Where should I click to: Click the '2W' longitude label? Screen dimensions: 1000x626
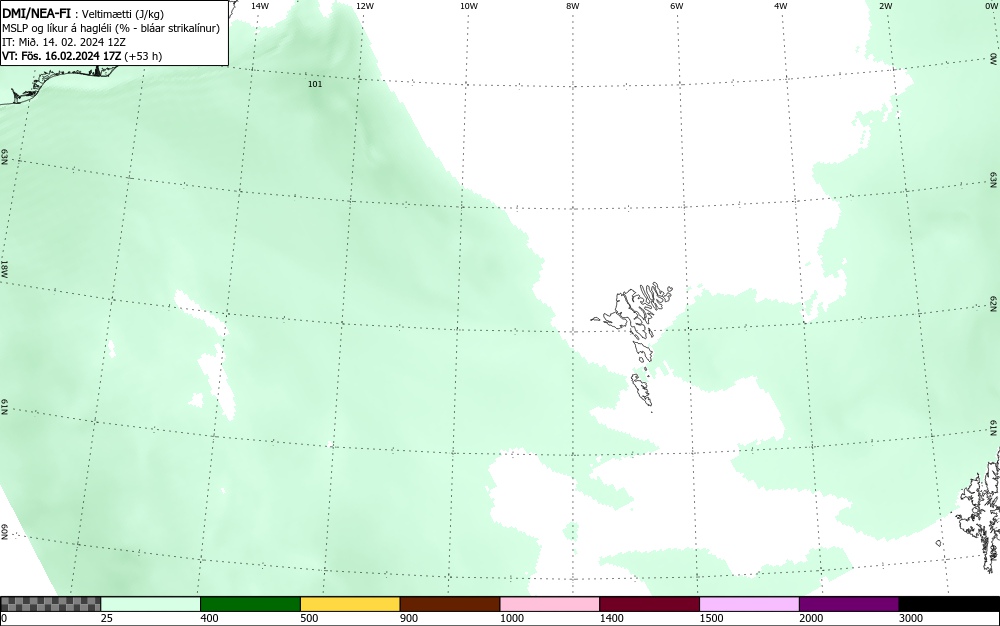(885, 6)
